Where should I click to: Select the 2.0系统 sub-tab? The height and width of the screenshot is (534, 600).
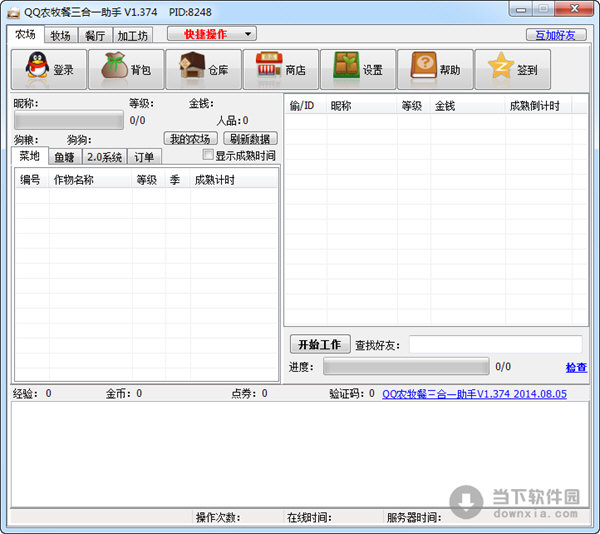point(104,157)
